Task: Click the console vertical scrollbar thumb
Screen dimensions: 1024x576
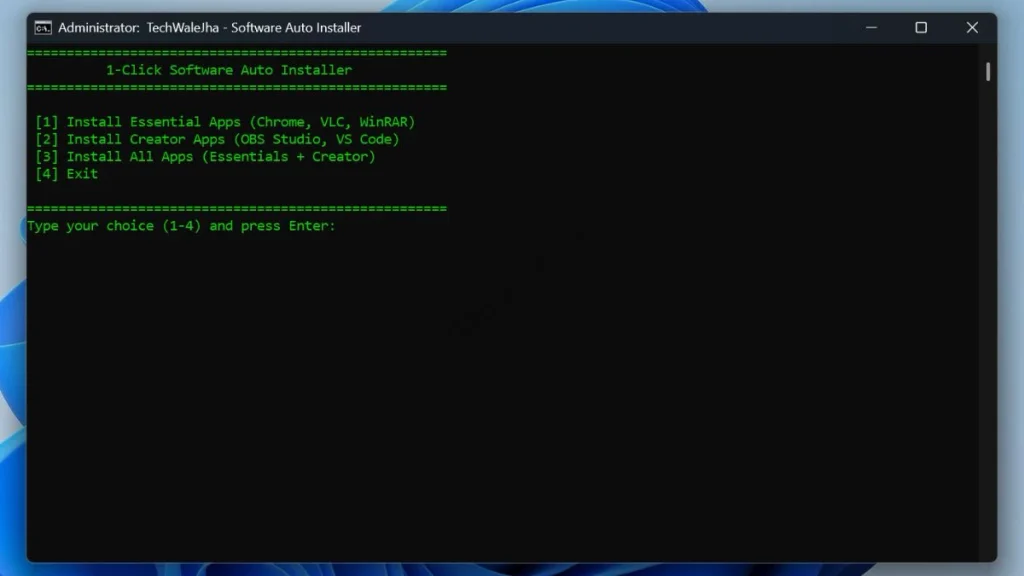Action: 988,72
